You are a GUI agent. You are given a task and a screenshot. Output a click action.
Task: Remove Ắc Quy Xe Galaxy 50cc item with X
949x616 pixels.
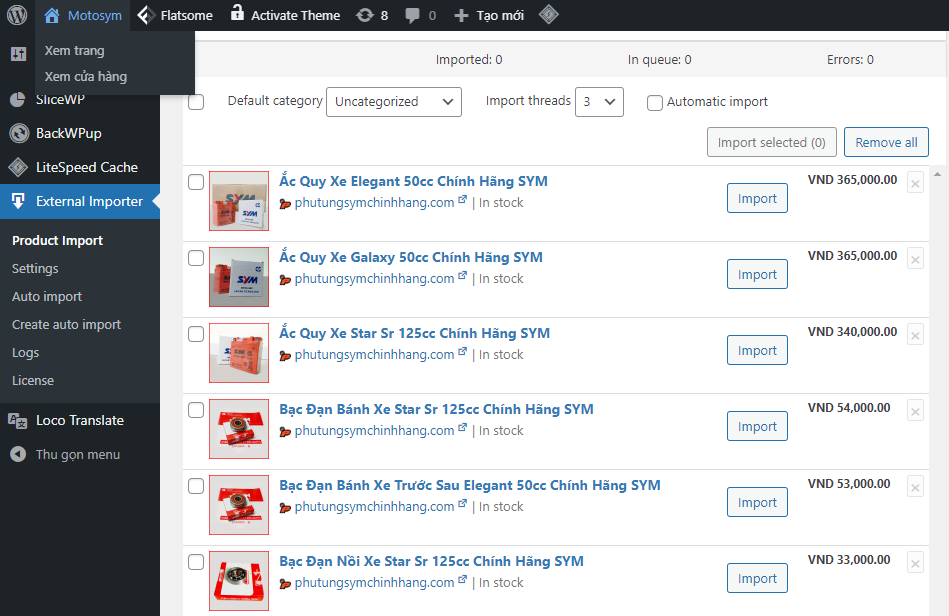pos(915,259)
